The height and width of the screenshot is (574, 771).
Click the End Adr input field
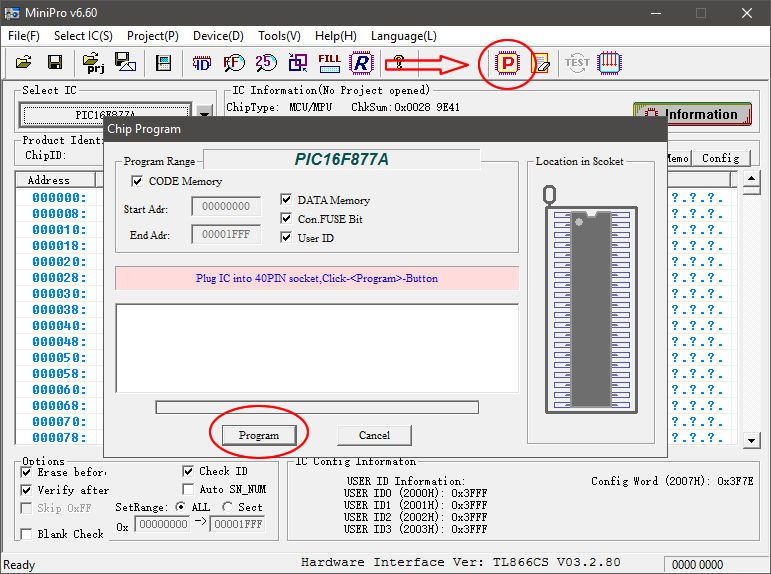point(226,234)
